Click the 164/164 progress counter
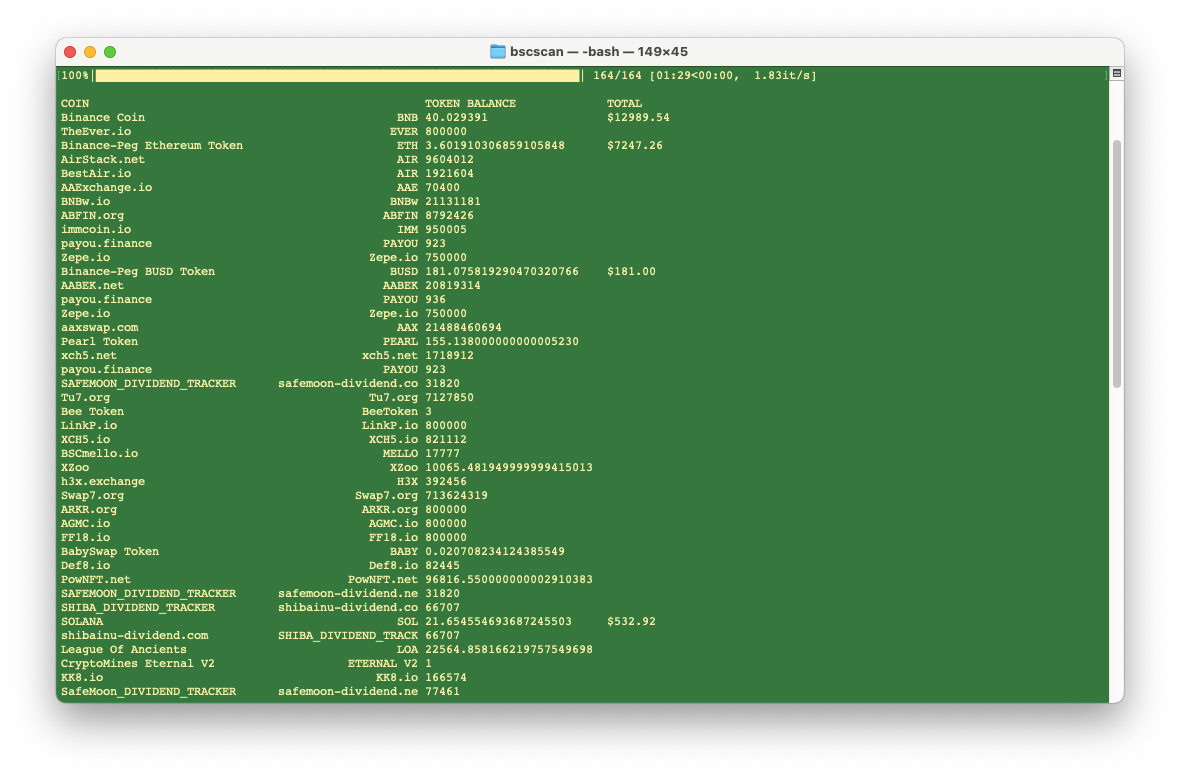This screenshot has height=777, width=1180. [617, 75]
